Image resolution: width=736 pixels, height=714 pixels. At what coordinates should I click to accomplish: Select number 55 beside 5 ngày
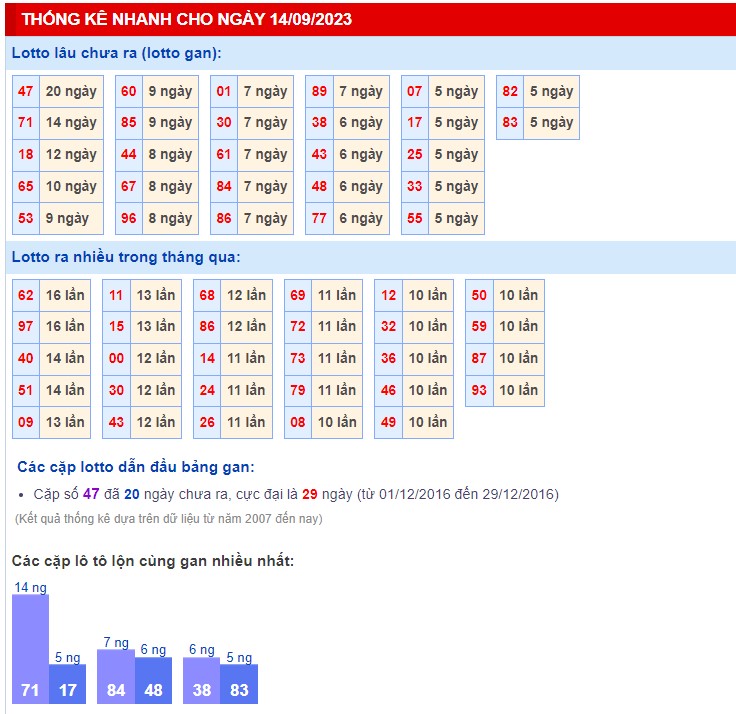pyautogui.click(x=415, y=218)
